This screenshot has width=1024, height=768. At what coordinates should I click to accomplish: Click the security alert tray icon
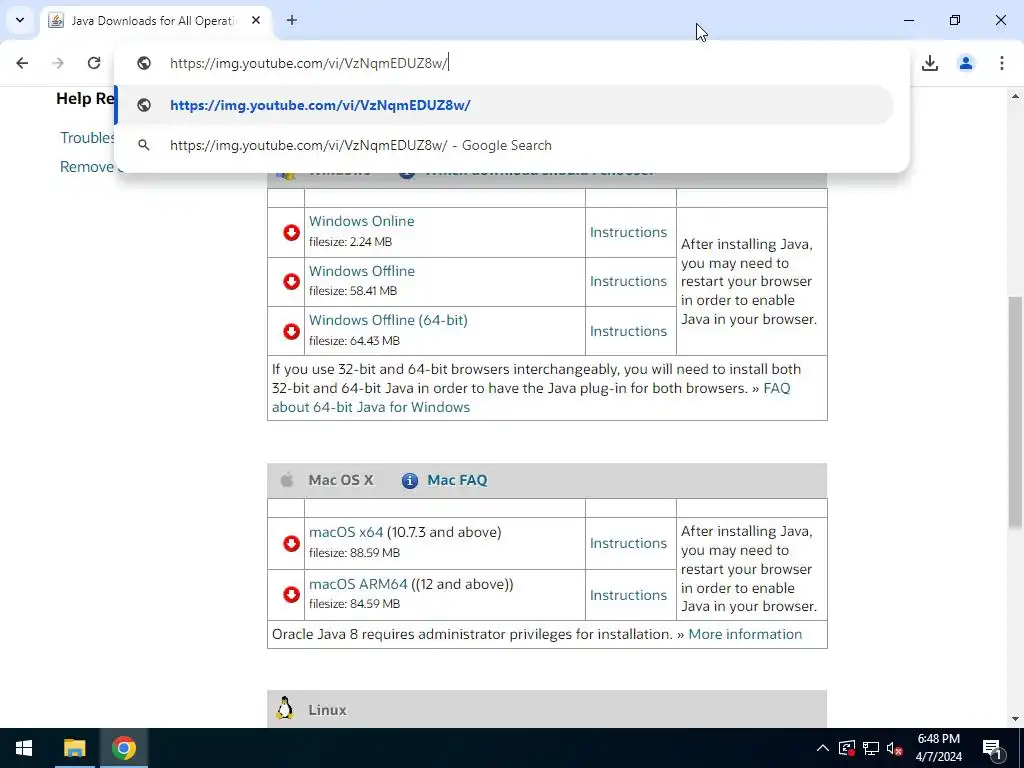click(847, 748)
